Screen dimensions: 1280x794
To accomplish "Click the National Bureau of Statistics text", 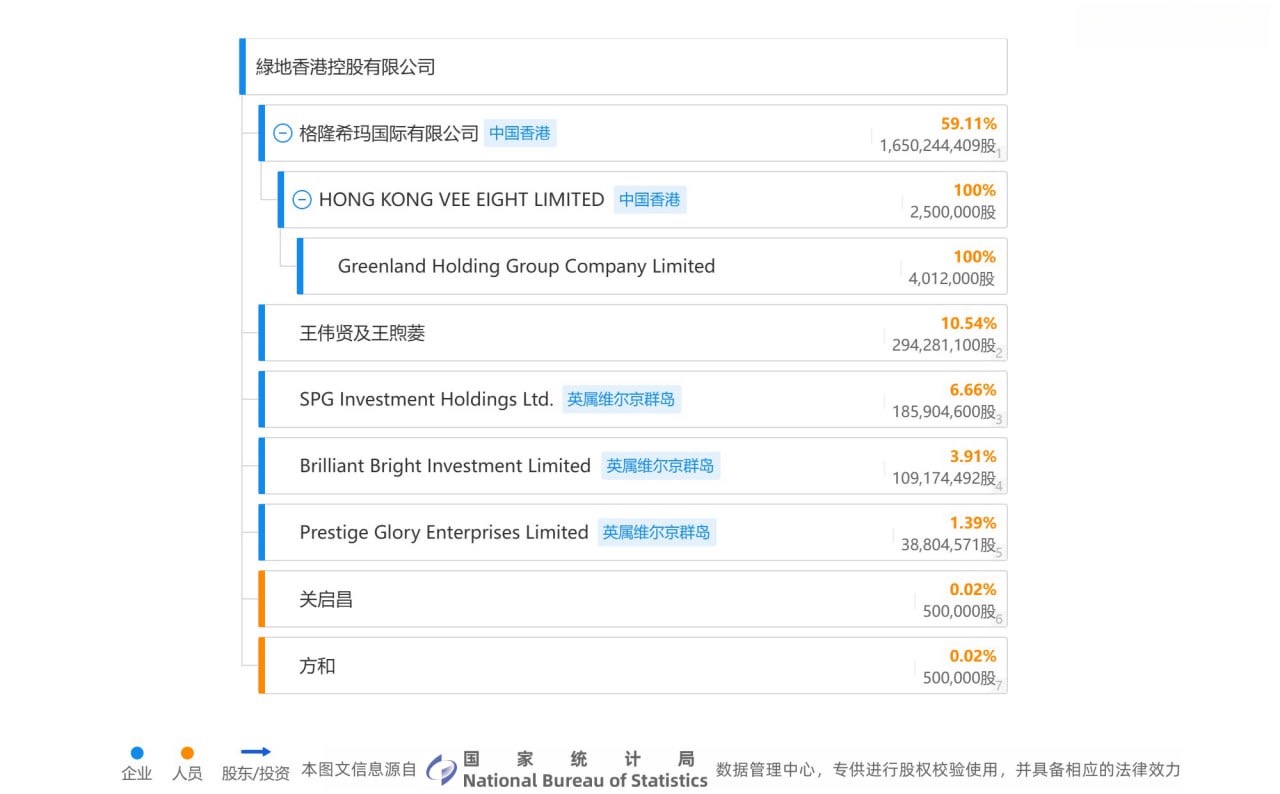I will [585, 781].
